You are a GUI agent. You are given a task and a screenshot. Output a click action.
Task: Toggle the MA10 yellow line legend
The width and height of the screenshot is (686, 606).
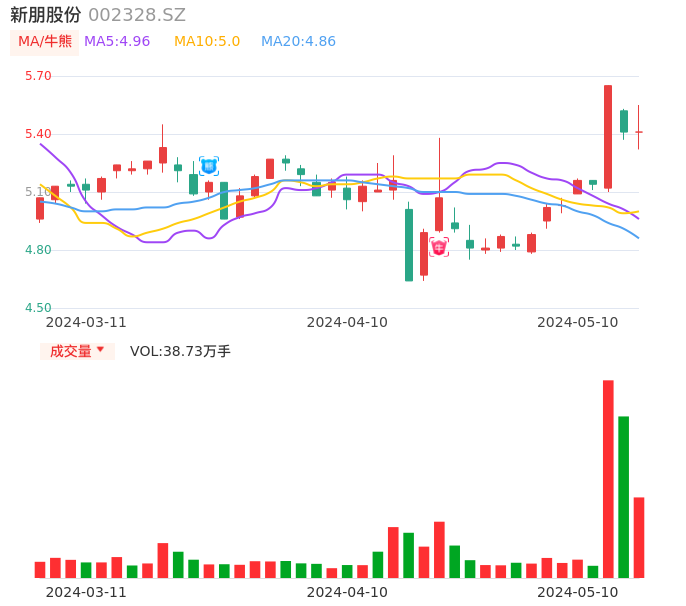pos(207,42)
